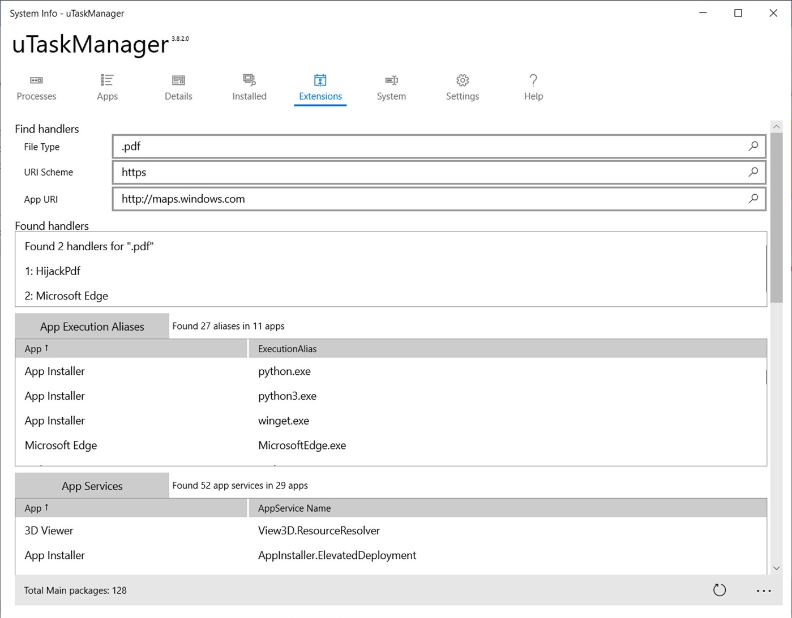Click the App Services button
792x618 pixels.
92,486
